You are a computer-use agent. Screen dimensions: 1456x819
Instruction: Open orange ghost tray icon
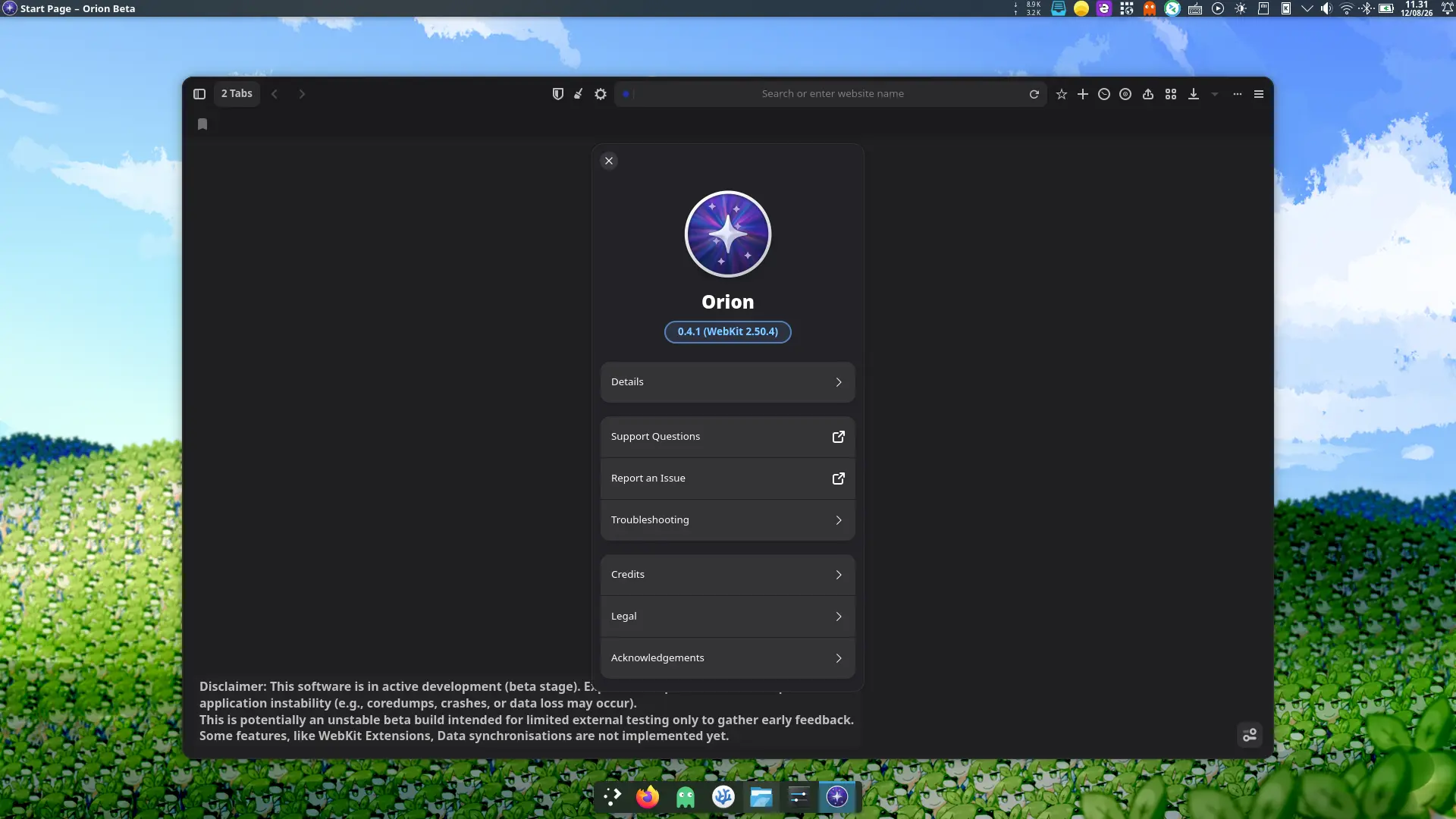1150,9
